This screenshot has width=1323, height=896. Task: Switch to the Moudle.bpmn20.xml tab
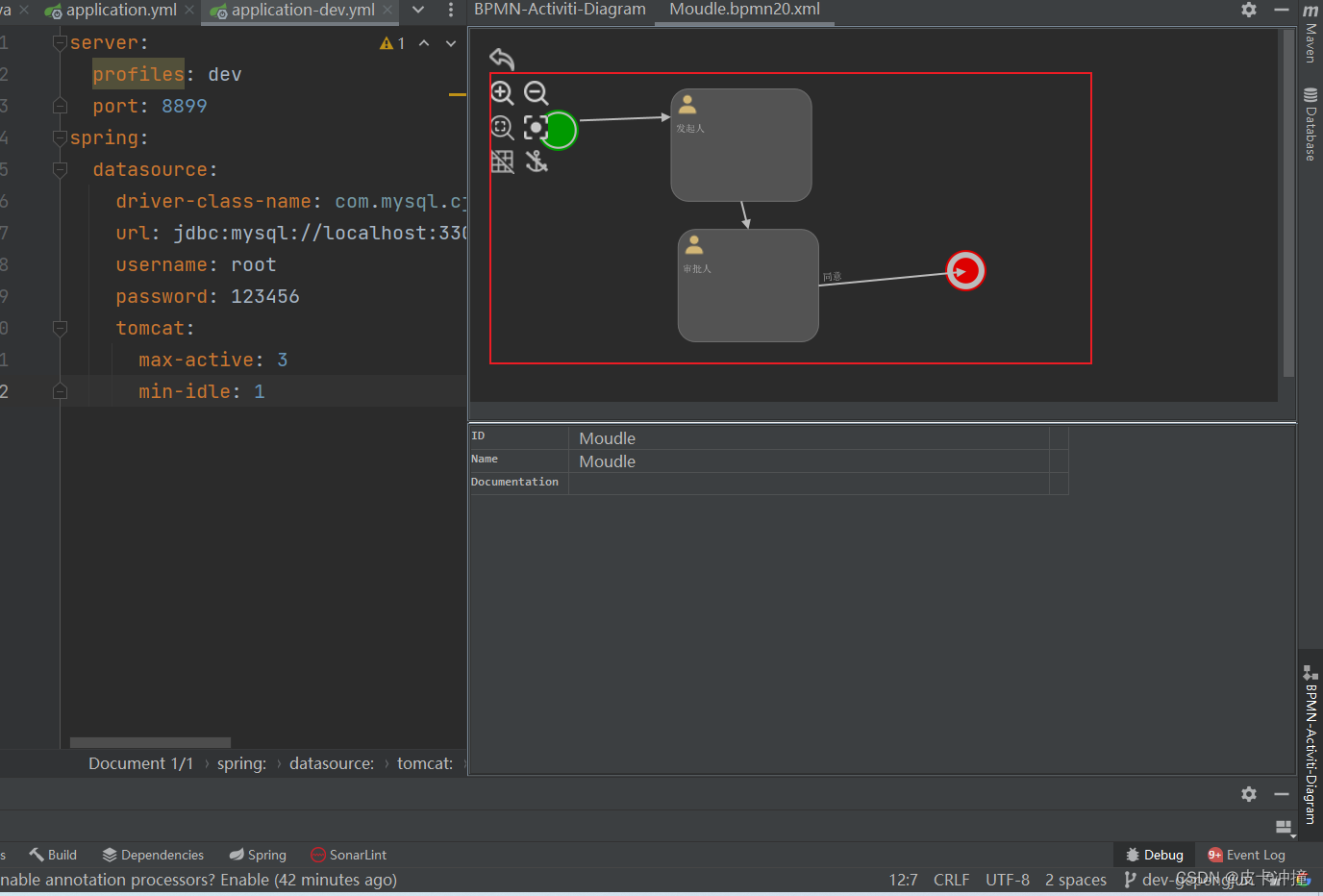point(744,10)
